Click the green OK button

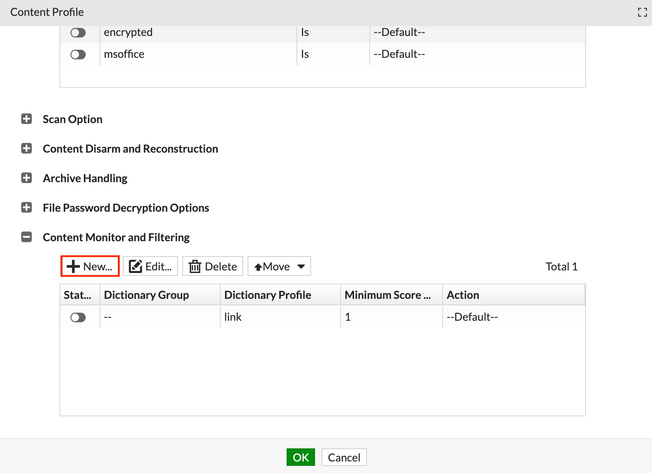(x=301, y=457)
